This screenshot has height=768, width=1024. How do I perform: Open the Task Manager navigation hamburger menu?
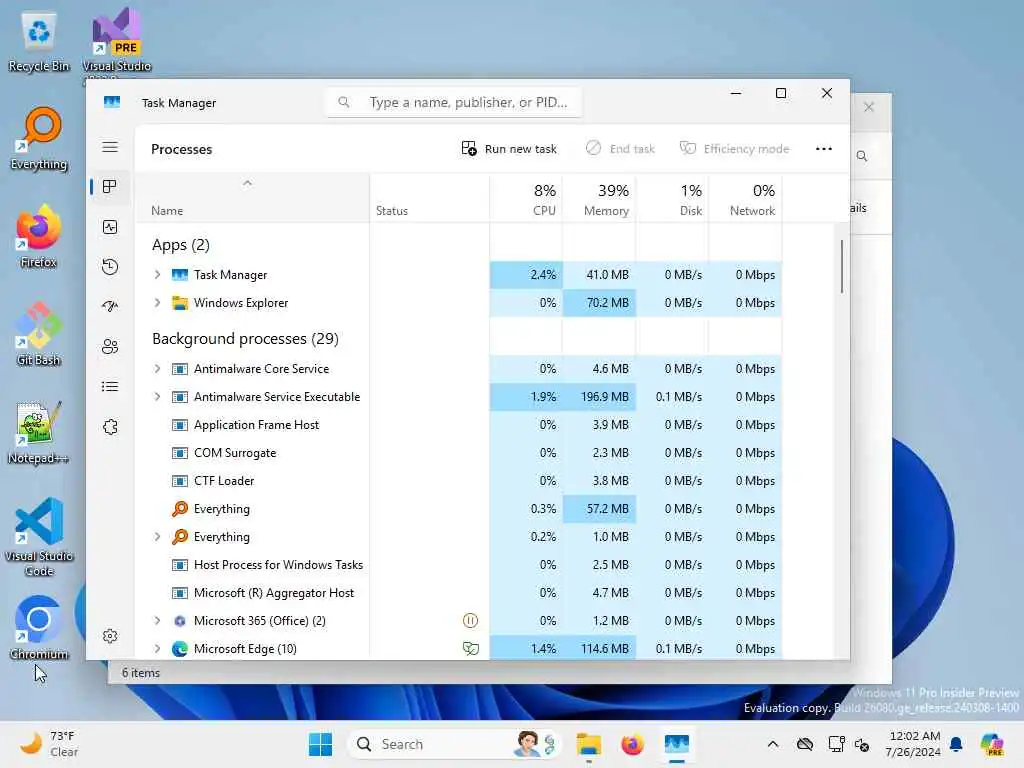(110, 148)
